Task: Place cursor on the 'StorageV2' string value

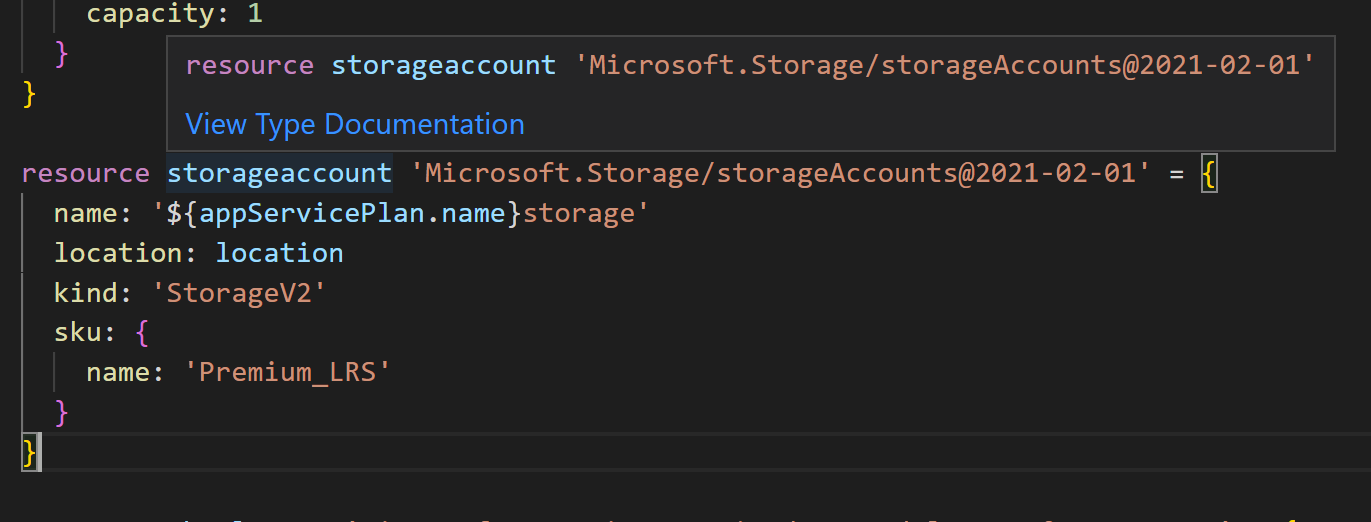Action: tap(236, 293)
